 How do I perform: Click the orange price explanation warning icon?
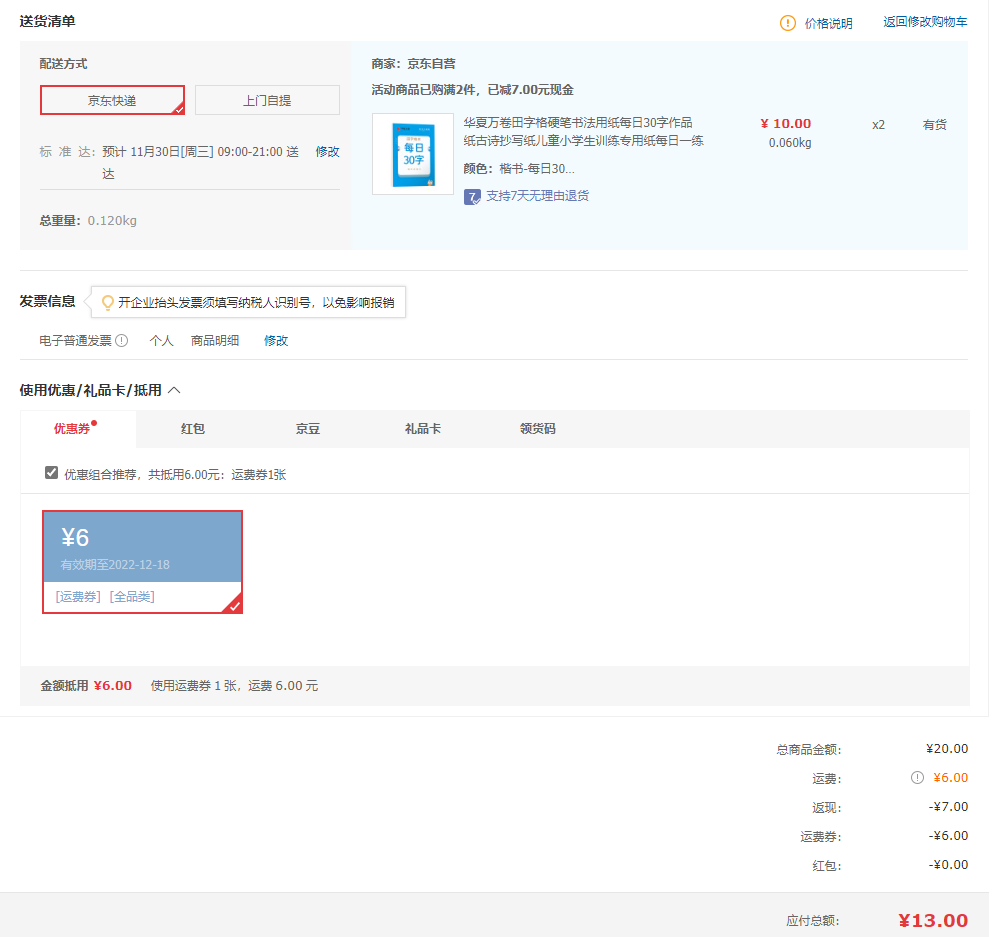[x=787, y=23]
